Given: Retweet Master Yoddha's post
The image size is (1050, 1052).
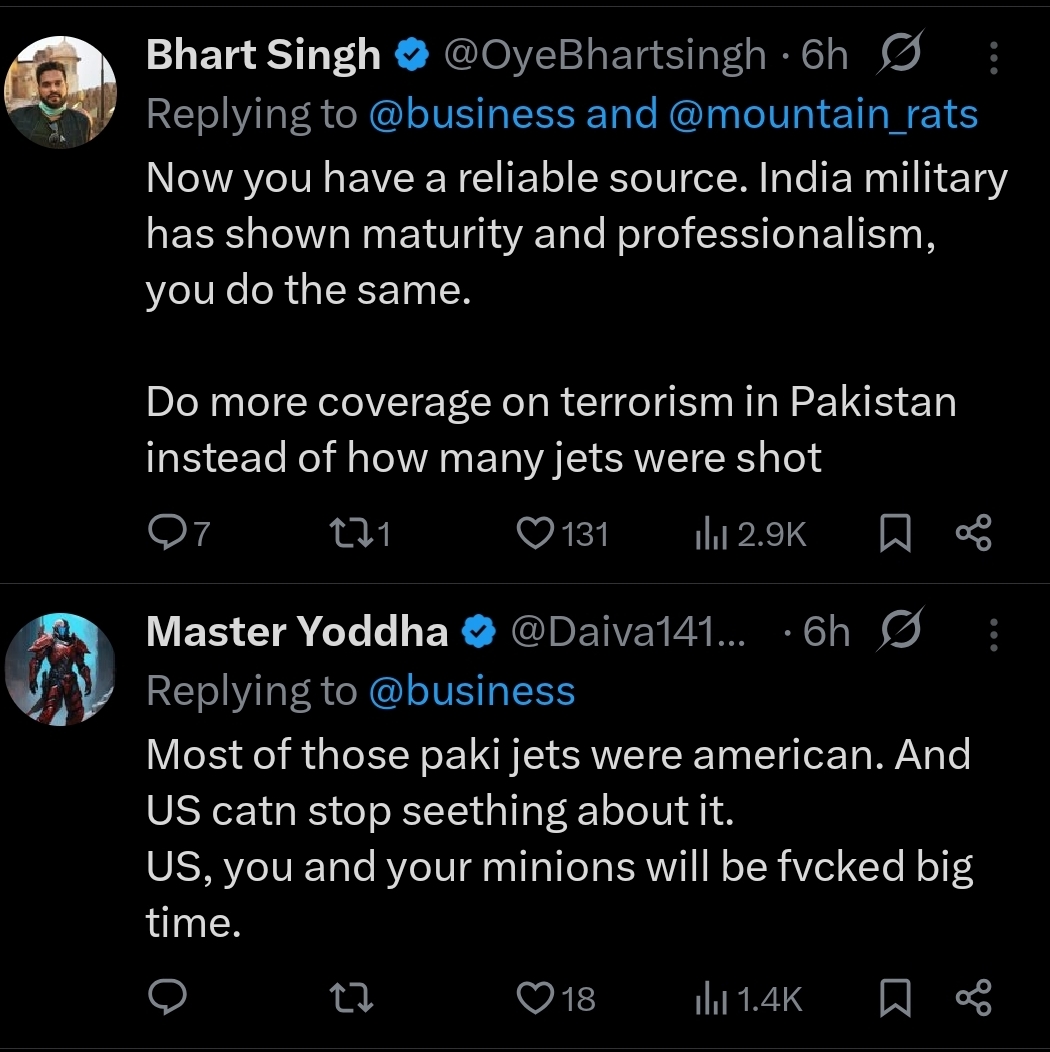Looking at the screenshot, I should click(x=352, y=997).
